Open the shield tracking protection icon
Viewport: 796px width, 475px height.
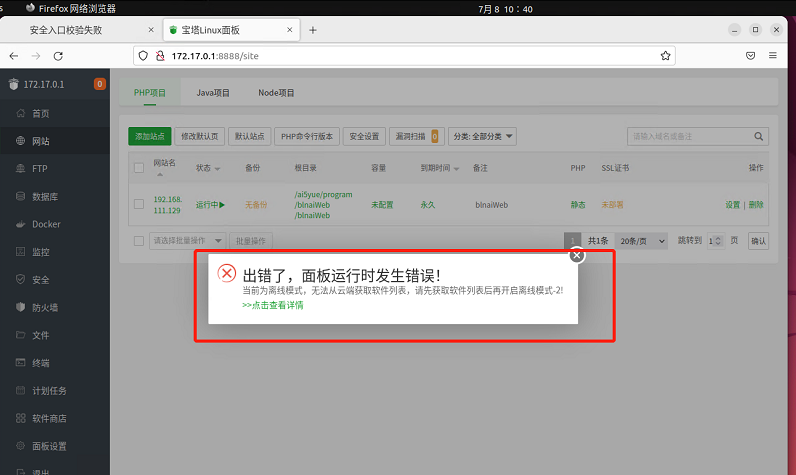(143, 56)
